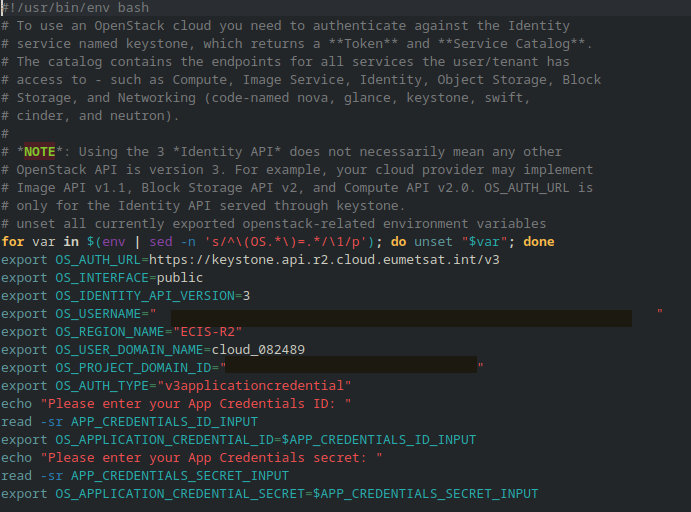Click the OS_INTERFACE variable name
Screen dimensions: 691x512
[x=102, y=278]
